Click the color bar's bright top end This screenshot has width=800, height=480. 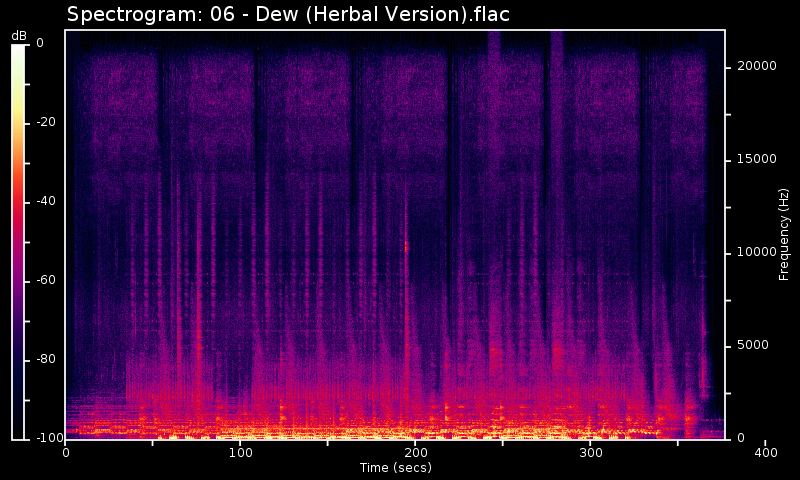point(19,50)
